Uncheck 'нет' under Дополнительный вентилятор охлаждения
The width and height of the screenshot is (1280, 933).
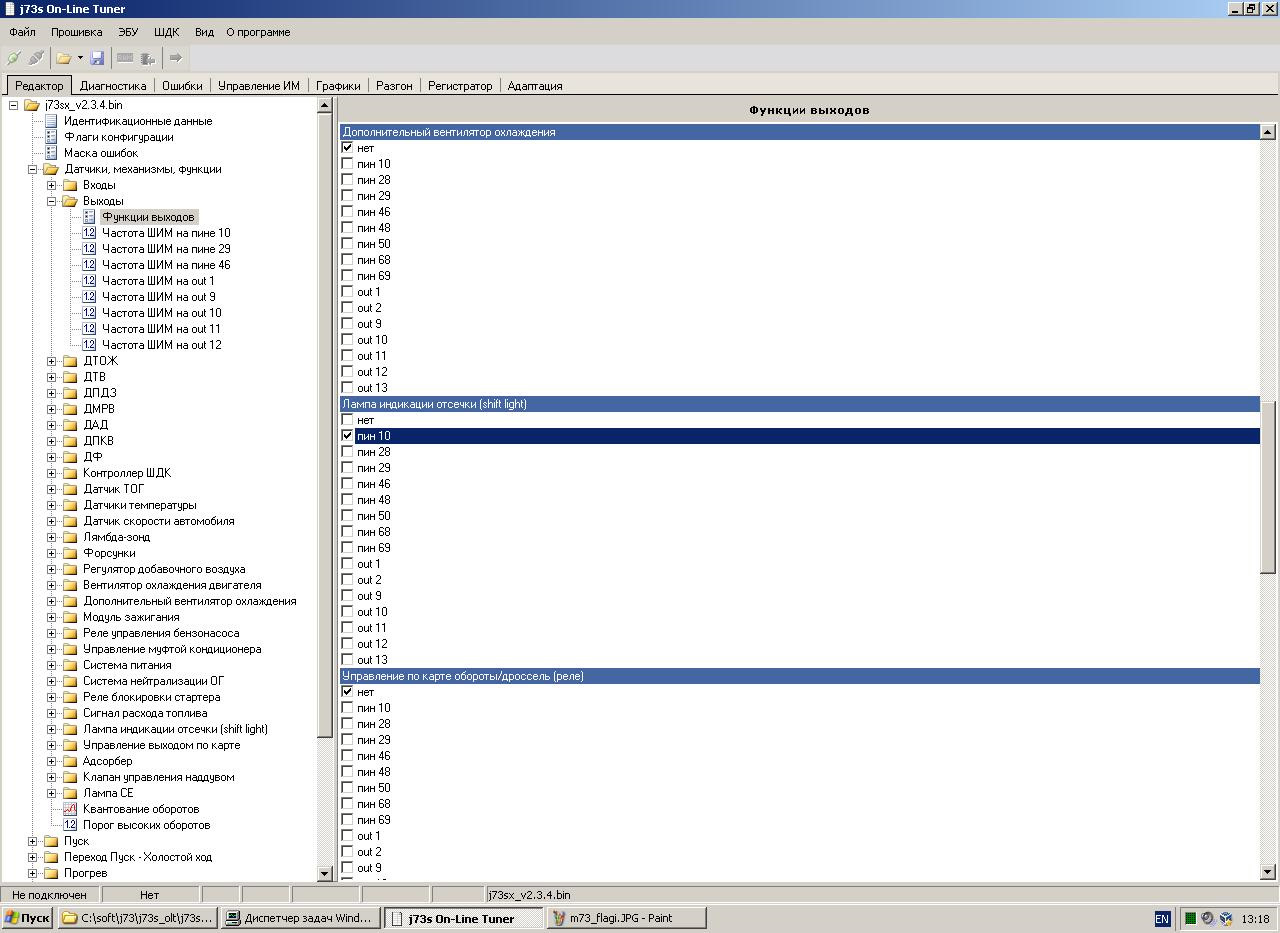(348, 148)
